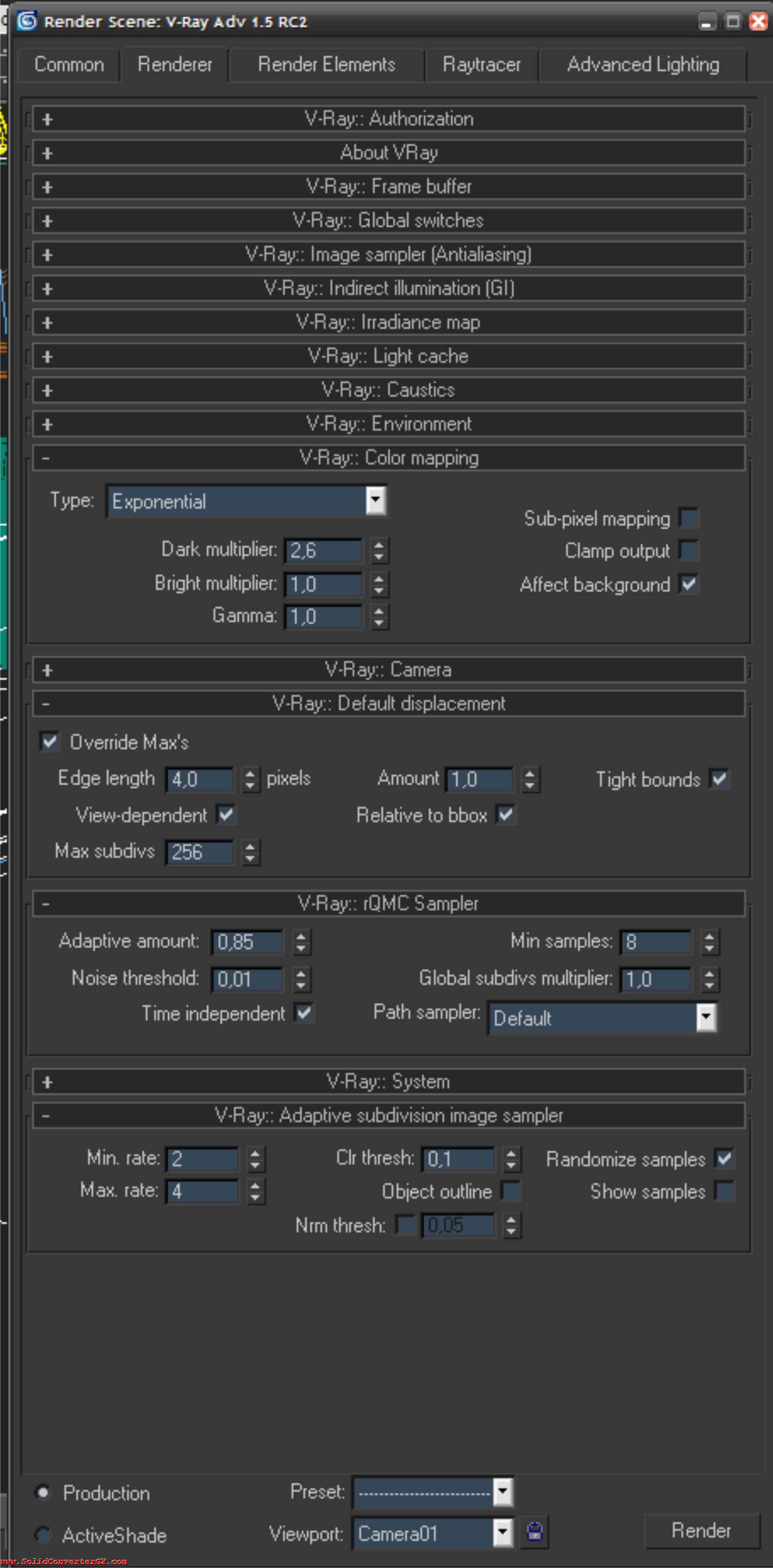
Task: Click Adaptive amount spinner arrows
Action: tap(301, 942)
